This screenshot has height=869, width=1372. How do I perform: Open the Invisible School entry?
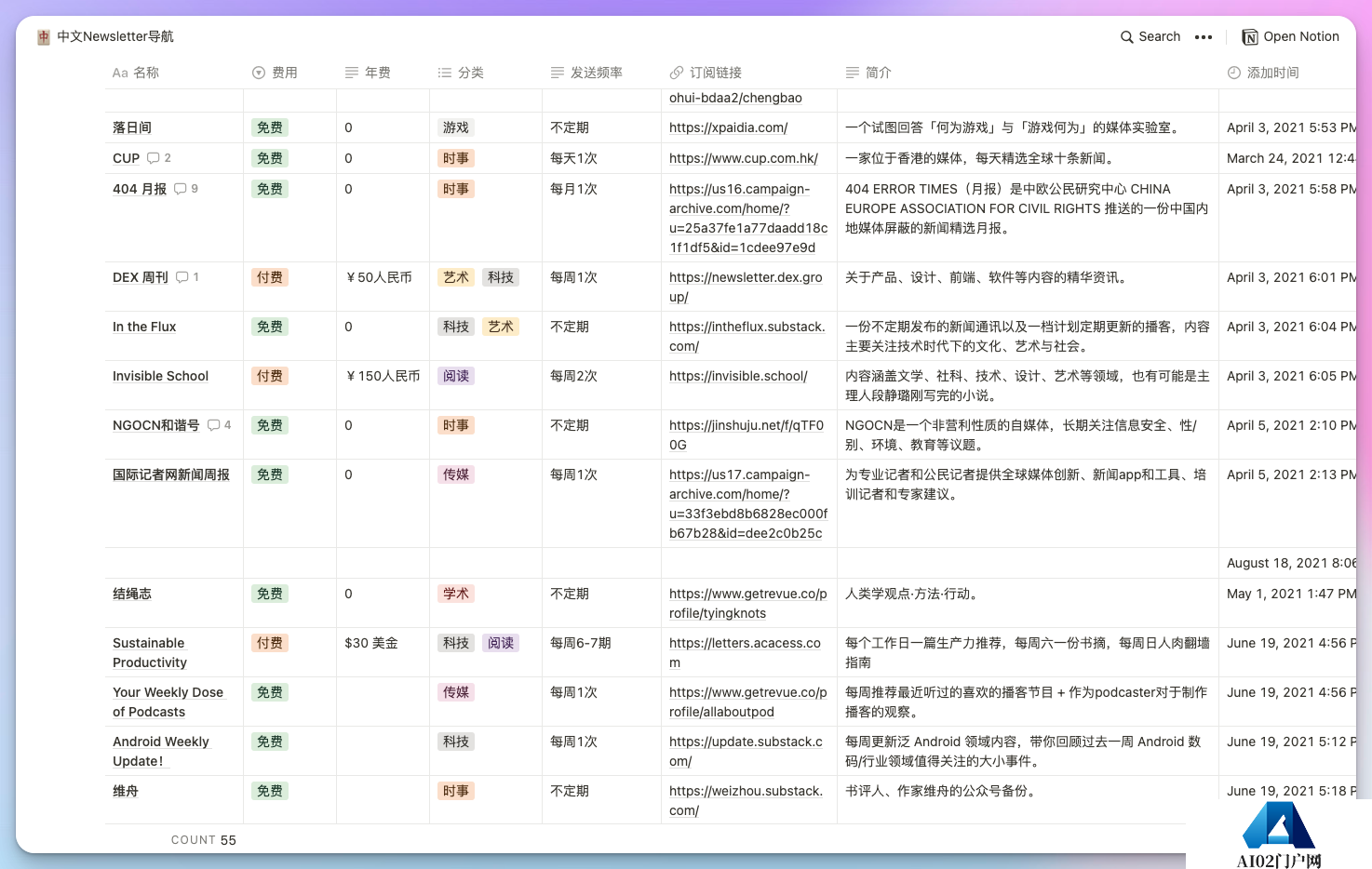160,377
